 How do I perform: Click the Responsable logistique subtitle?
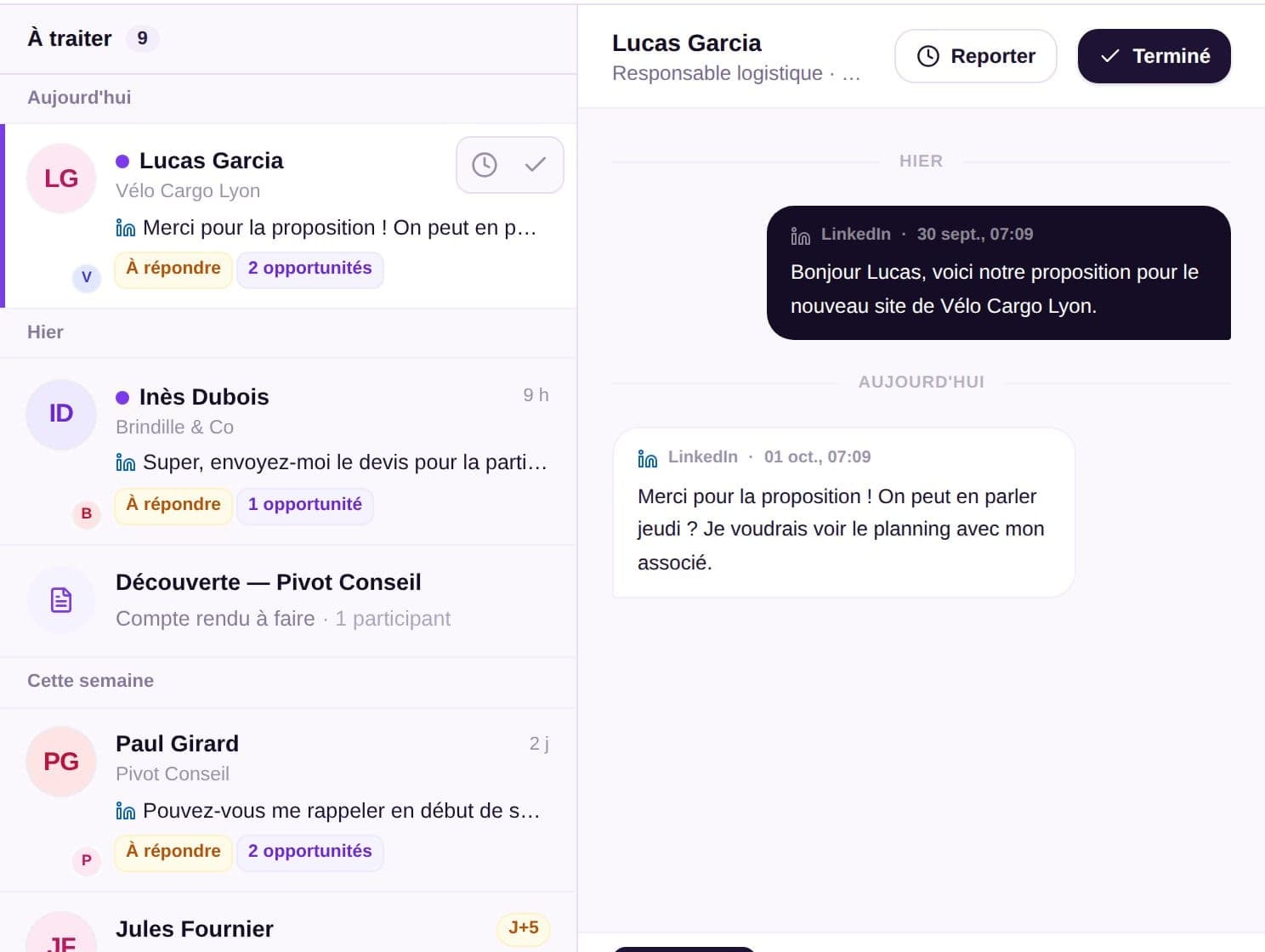pyautogui.click(x=736, y=74)
